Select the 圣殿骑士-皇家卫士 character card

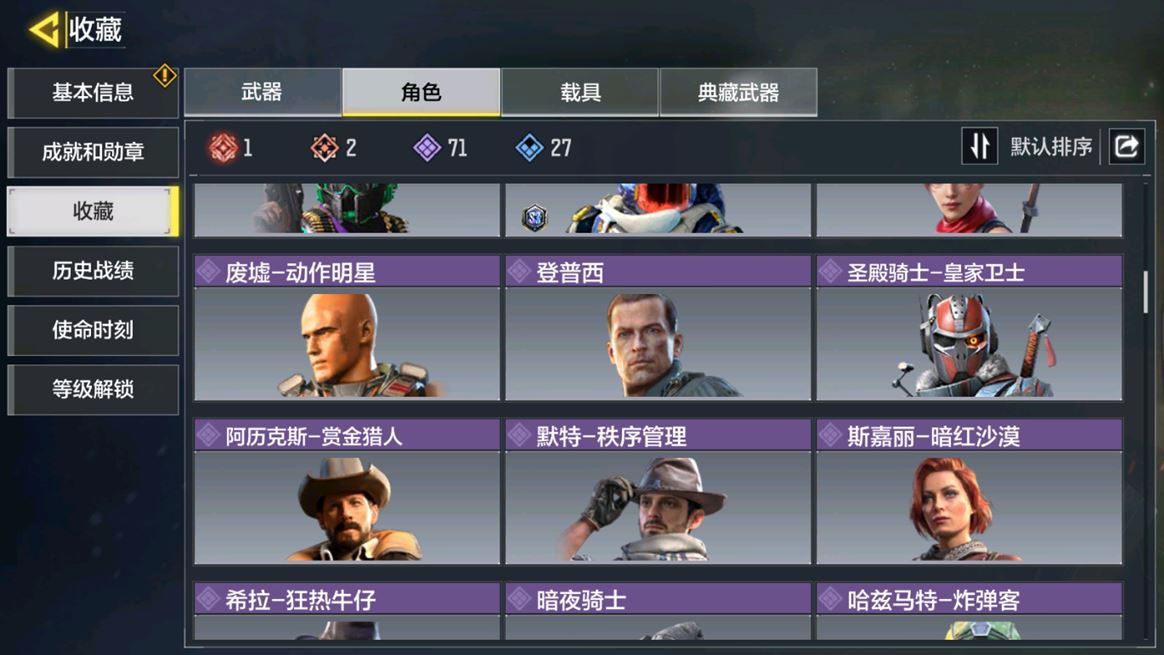click(969, 328)
